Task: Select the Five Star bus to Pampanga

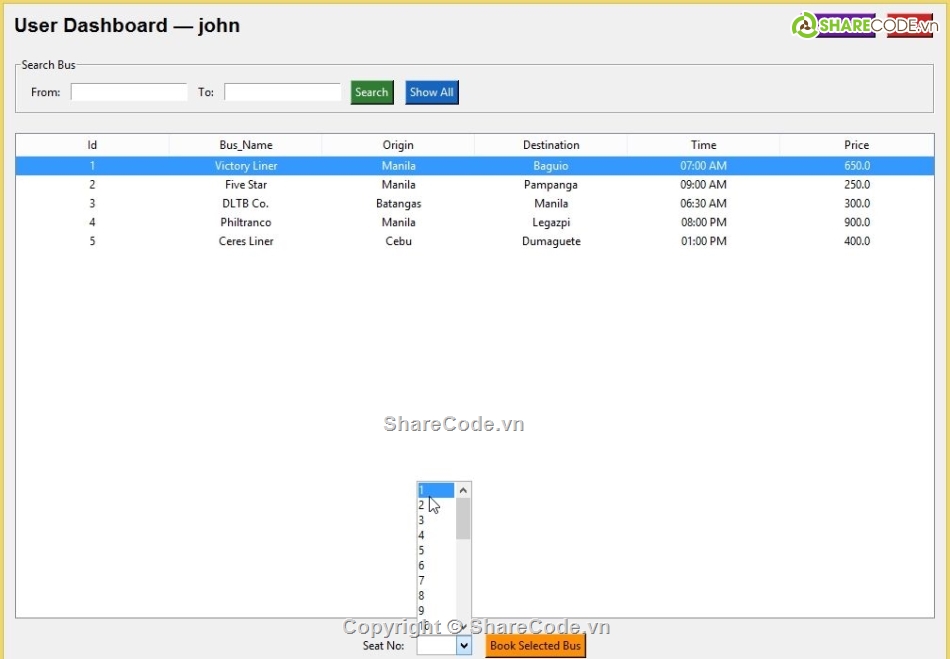Action: point(400,184)
